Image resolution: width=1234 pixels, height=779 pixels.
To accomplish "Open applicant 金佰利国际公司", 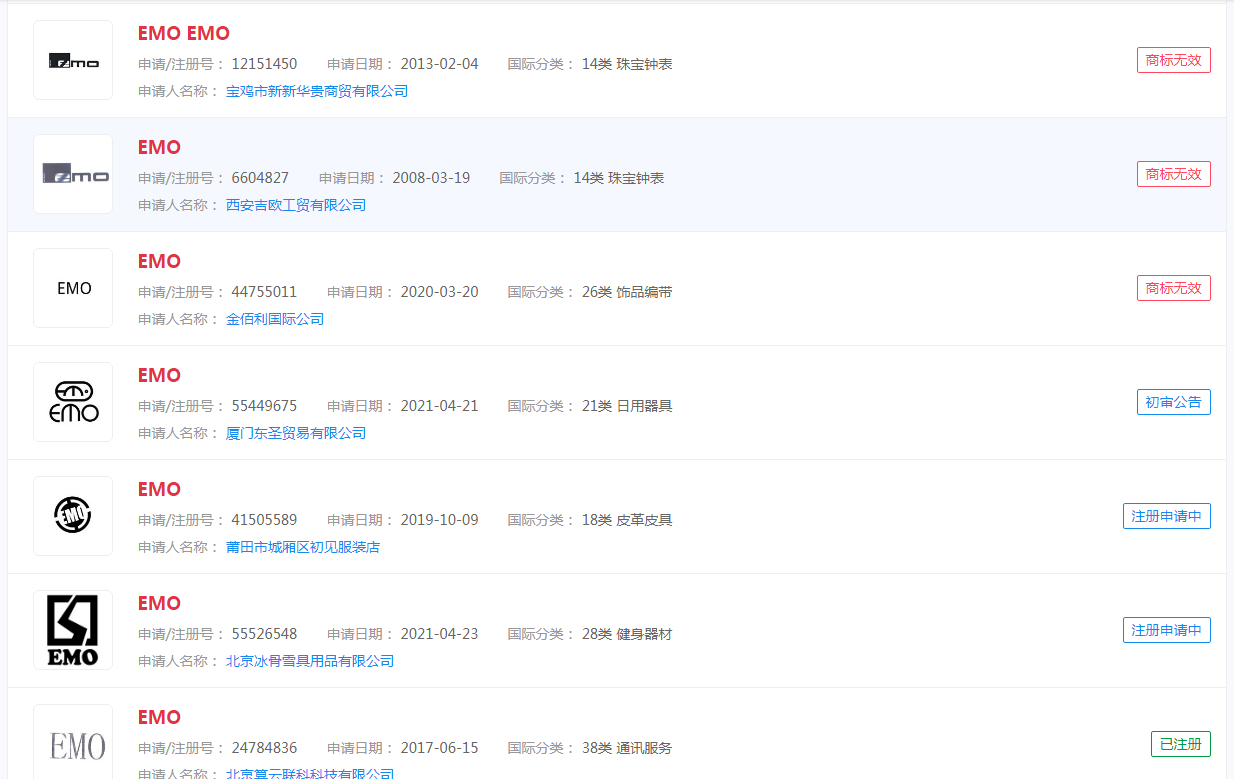I will 275,319.
